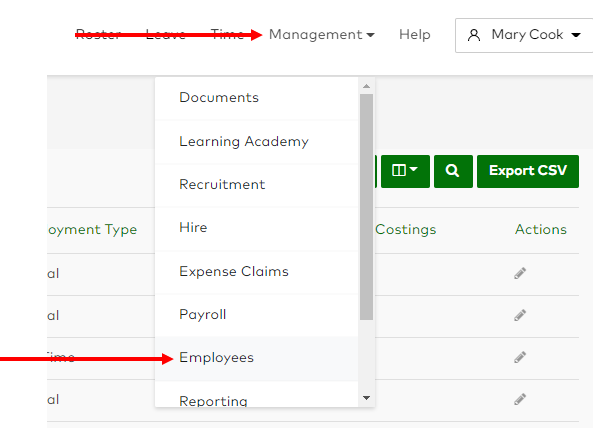This screenshot has width=593, height=440.
Task: Select Learning Academy menu item
Action: pos(256,142)
